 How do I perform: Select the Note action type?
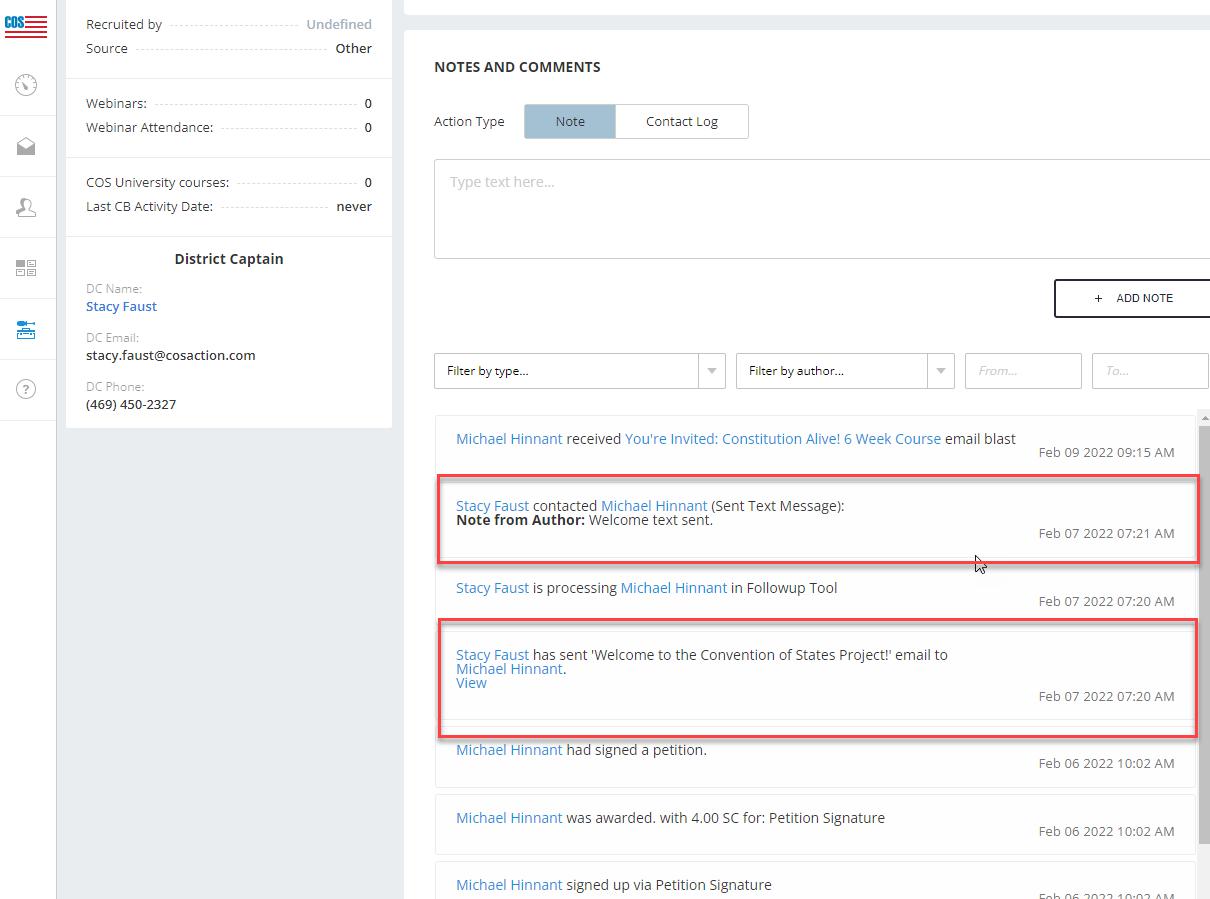point(569,121)
